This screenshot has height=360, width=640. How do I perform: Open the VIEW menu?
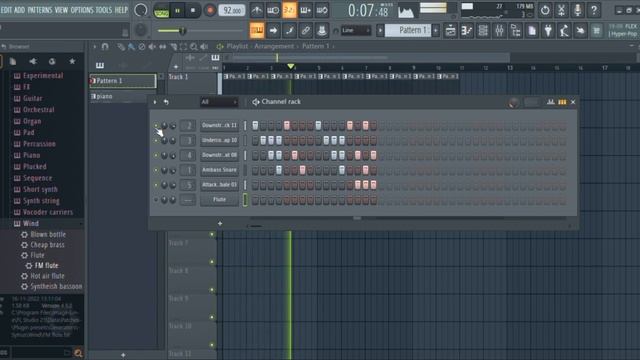[x=61, y=10]
